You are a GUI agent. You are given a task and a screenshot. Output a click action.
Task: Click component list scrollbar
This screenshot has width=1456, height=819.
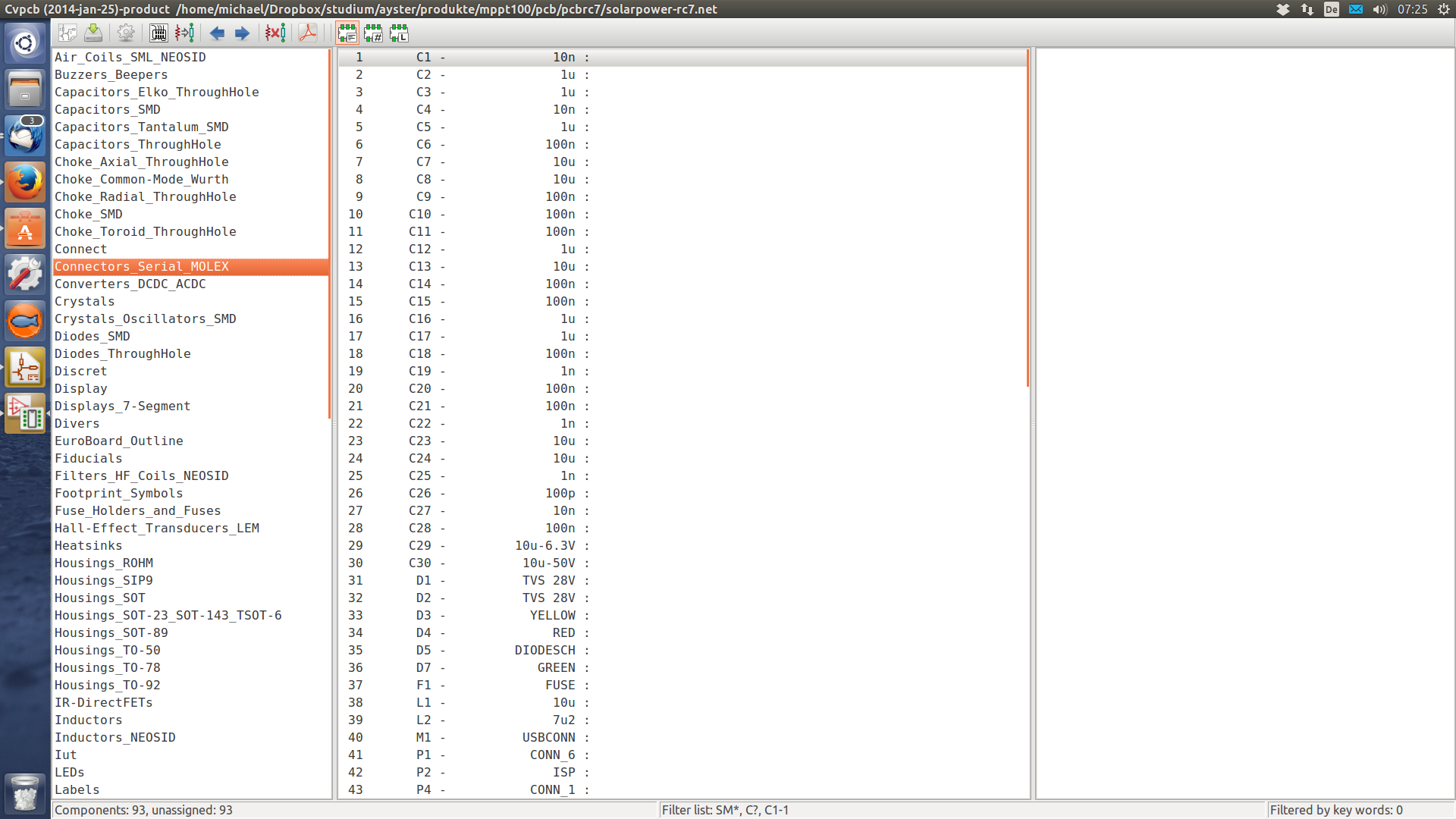coord(1028,220)
